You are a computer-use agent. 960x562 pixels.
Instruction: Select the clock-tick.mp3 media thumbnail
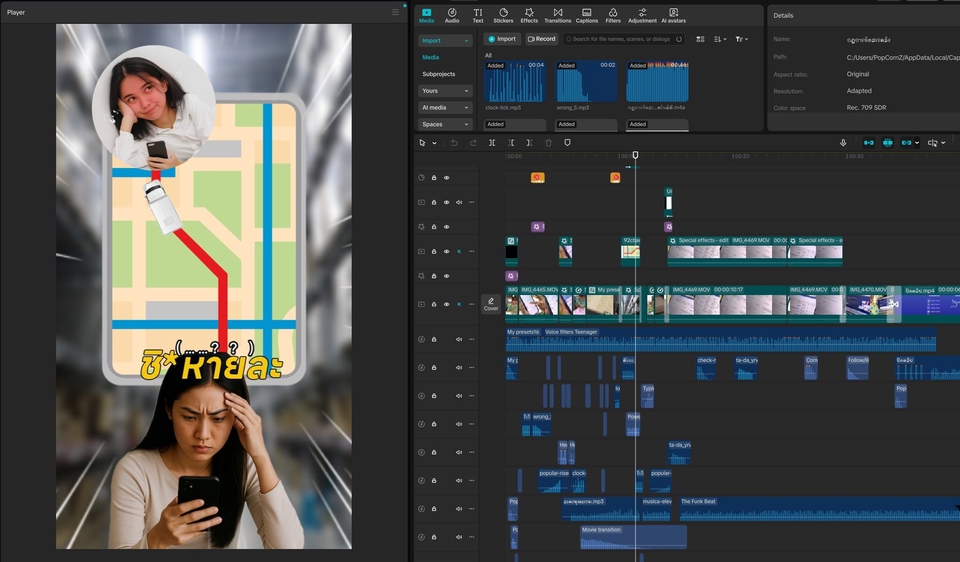[x=514, y=83]
